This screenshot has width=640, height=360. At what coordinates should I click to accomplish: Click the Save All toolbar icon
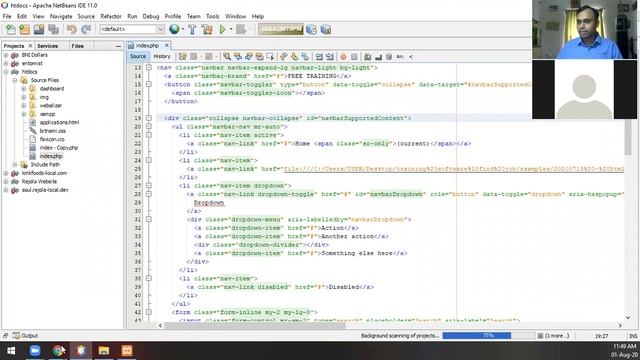click(x=53, y=29)
